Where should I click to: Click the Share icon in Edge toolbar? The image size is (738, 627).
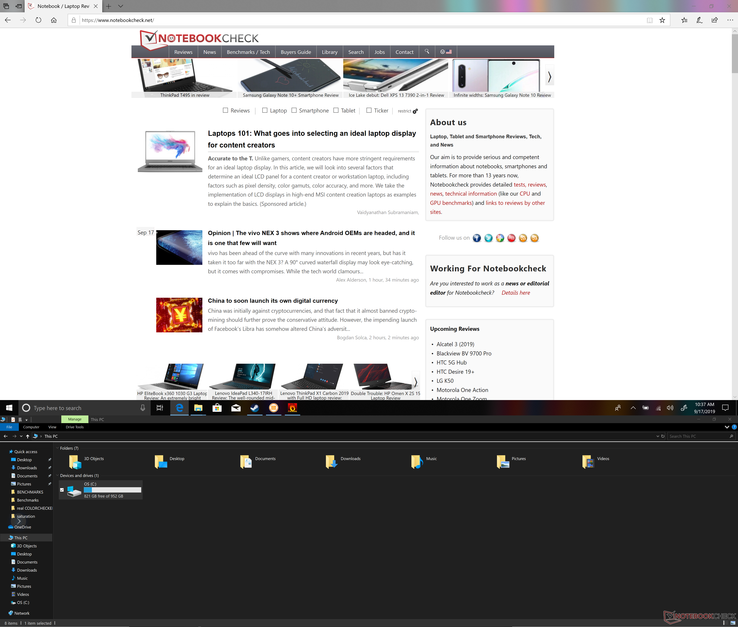tap(714, 20)
